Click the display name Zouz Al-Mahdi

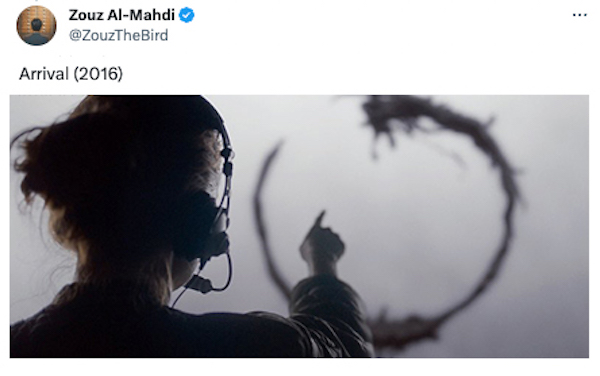[122, 15]
